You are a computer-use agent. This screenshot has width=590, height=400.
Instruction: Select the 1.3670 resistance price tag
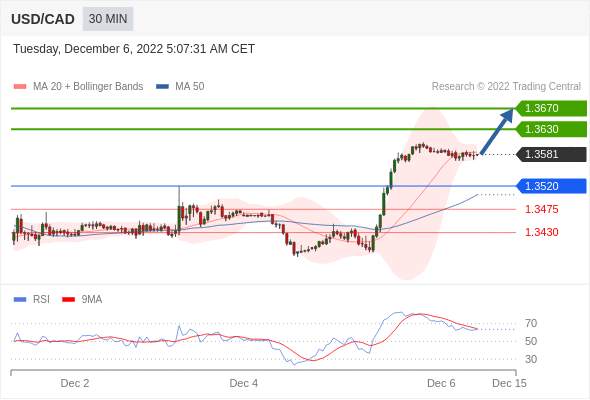551,108
